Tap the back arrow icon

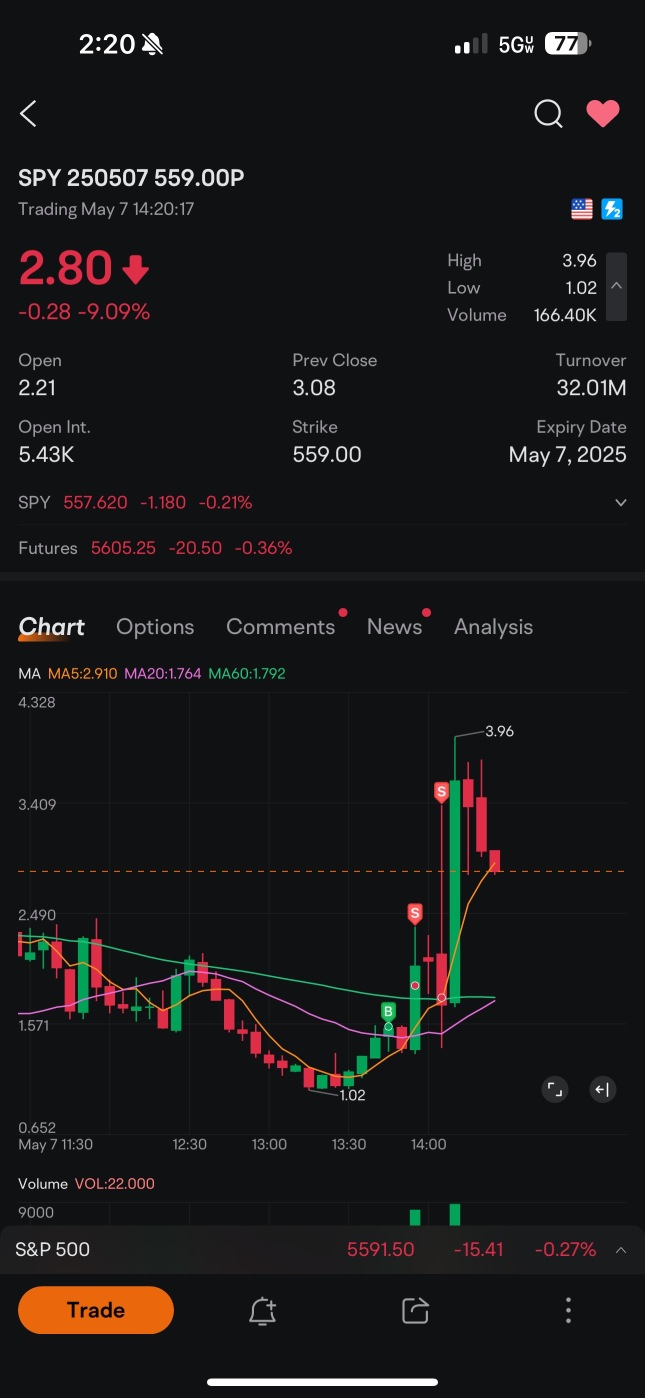click(28, 114)
